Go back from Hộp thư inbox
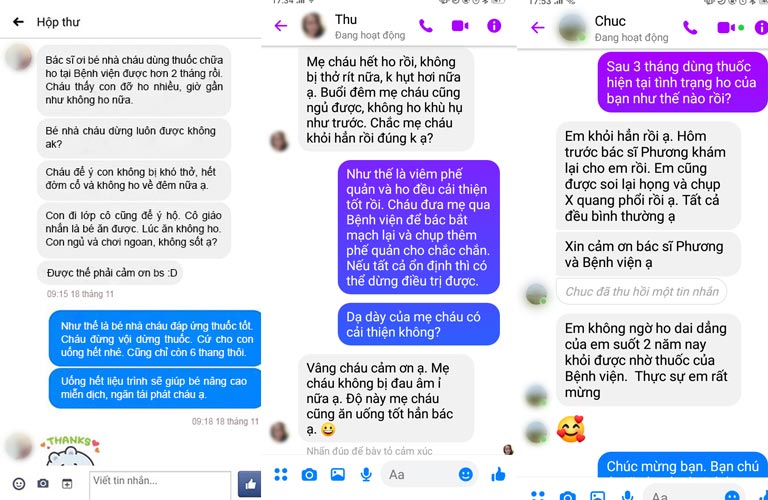 (18, 22)
